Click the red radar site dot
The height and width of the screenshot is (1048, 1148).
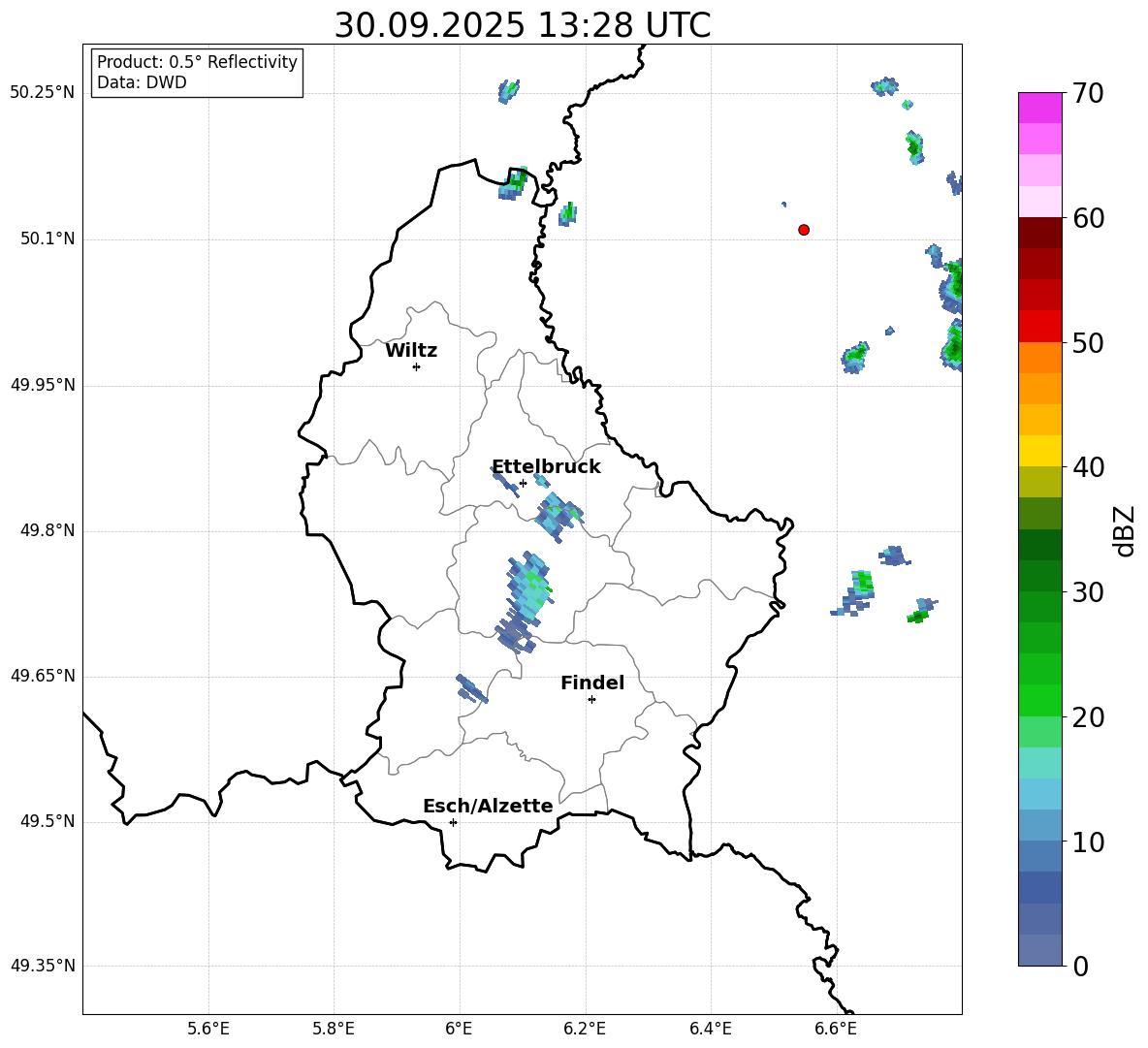803,230
